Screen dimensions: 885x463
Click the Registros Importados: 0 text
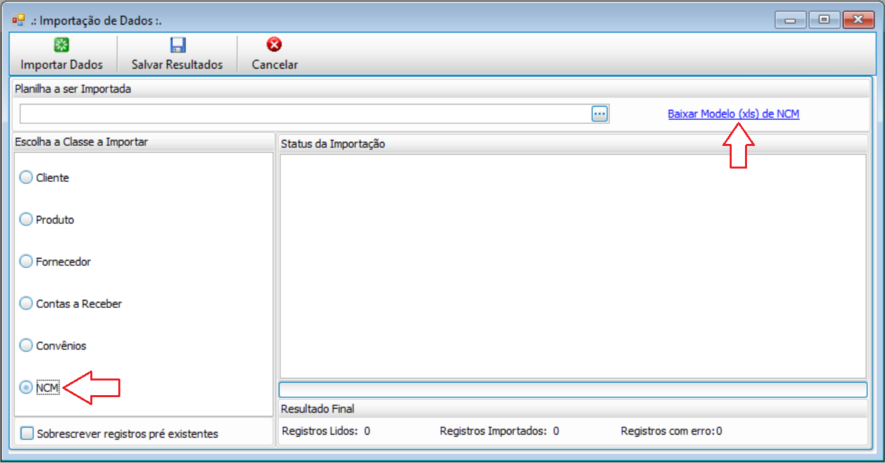click(x=499, y=431)
